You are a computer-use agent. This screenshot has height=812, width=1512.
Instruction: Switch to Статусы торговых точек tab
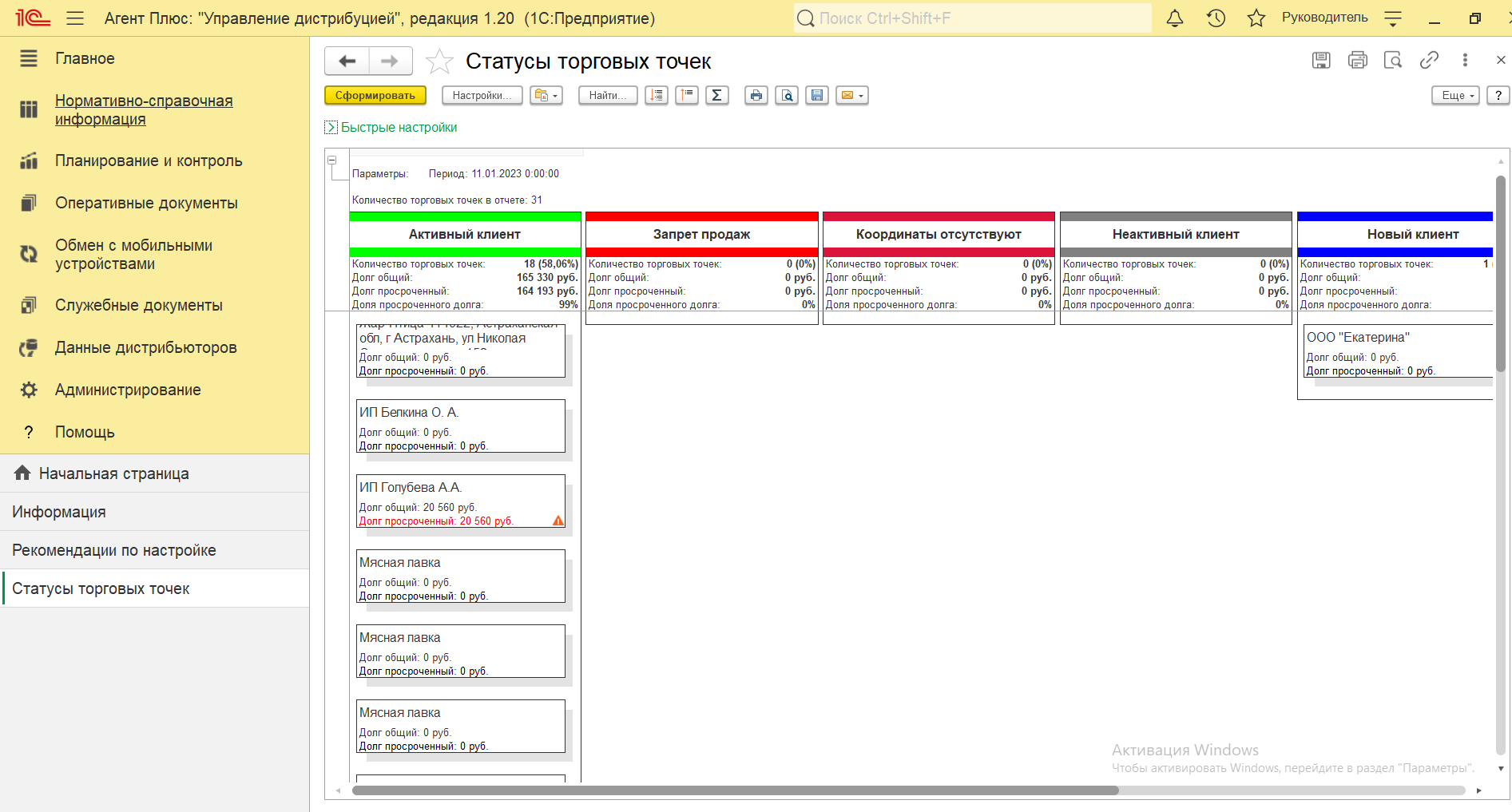155,588
